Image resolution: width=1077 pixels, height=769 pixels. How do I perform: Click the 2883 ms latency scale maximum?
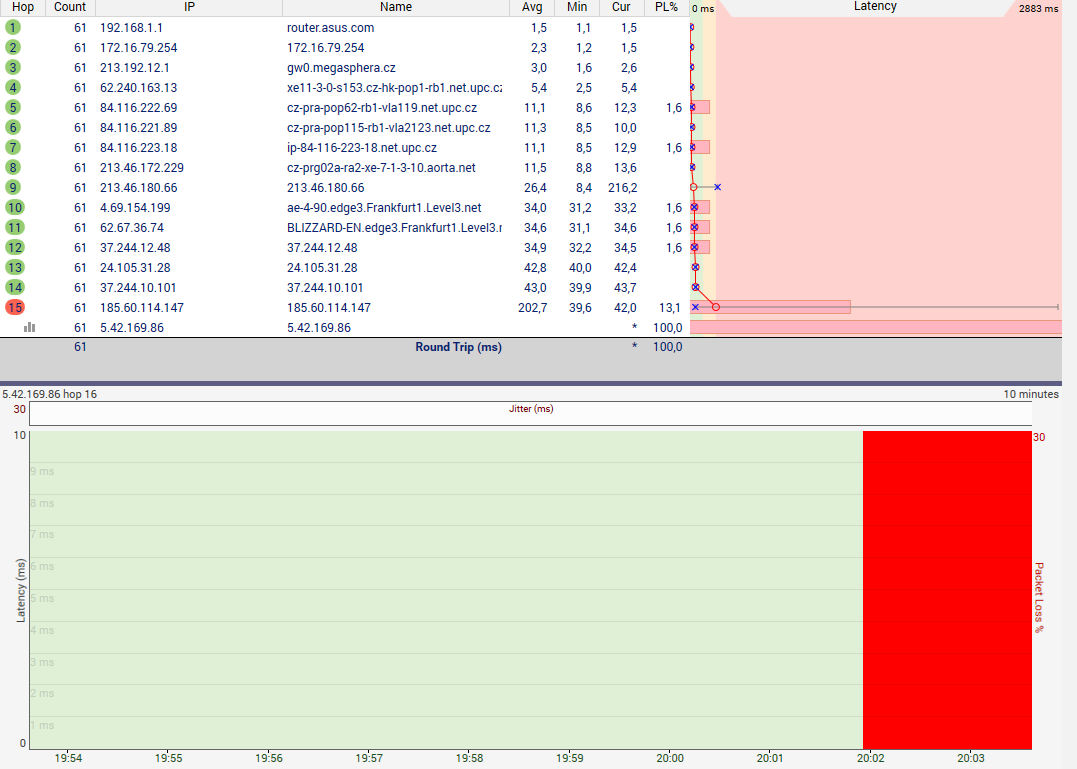[1039, 8]
